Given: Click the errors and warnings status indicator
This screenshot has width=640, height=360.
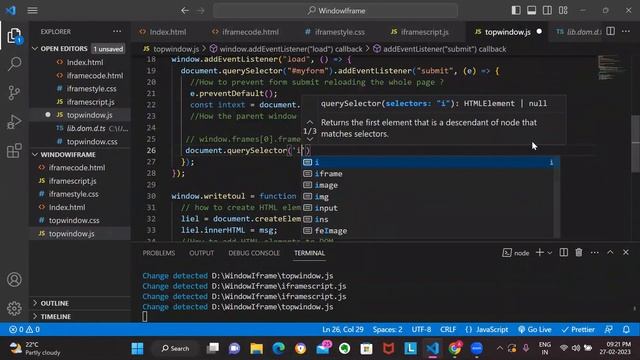Looking at the screenshot, I should point(24,329).
